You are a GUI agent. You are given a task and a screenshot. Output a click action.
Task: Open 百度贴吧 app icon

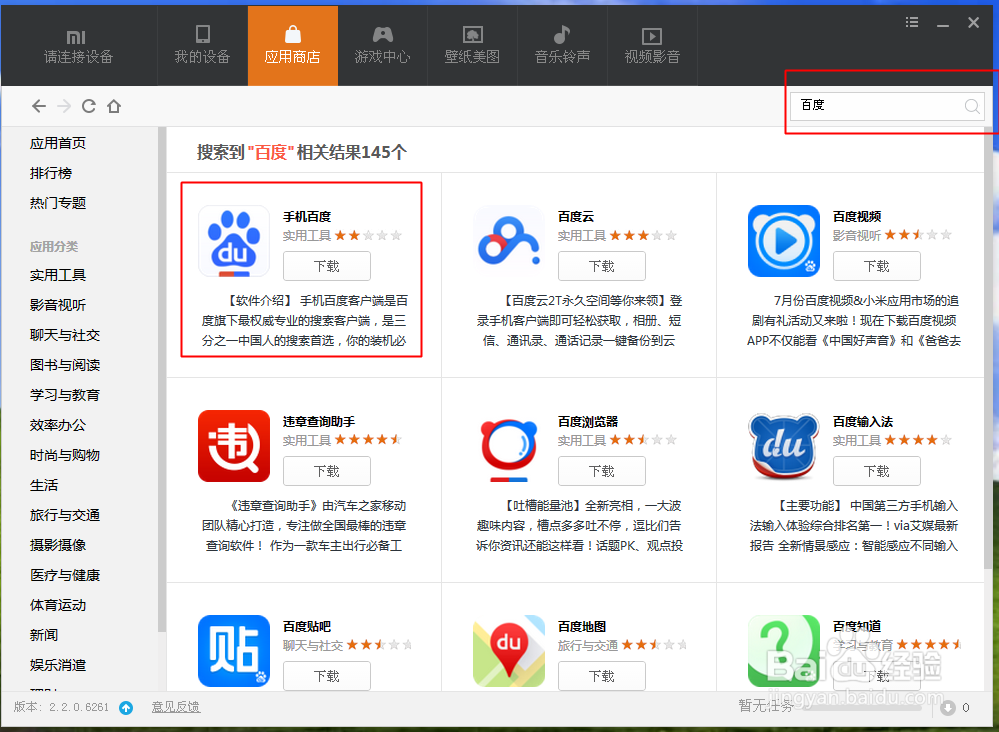click(233, 650)
